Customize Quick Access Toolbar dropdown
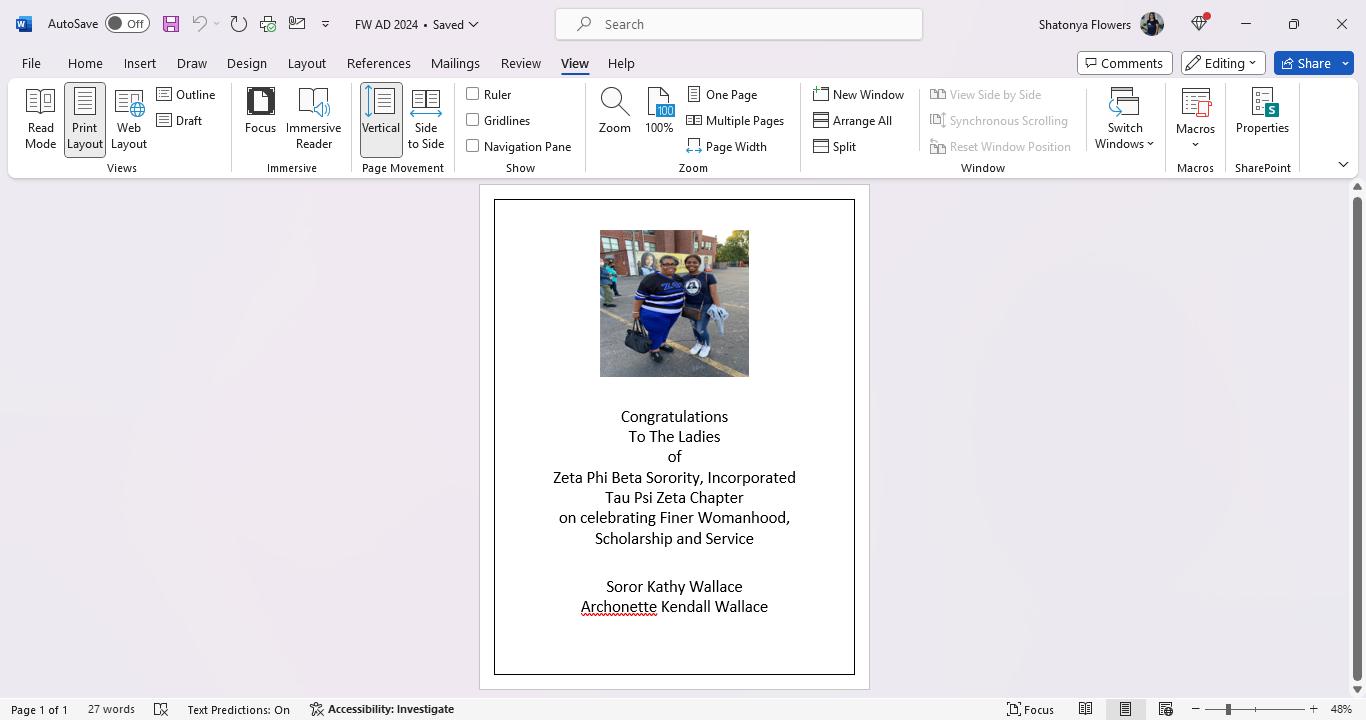 [x=325, y=24]
